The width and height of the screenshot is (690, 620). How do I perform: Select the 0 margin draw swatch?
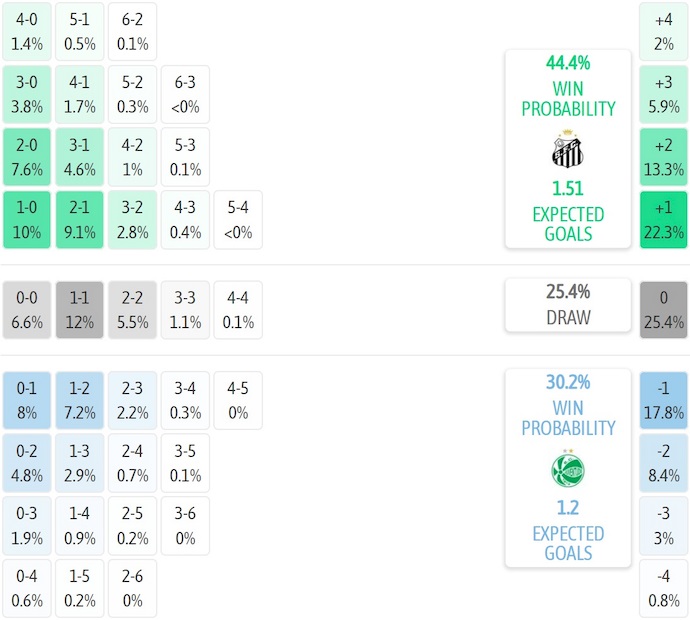[664, 310]
